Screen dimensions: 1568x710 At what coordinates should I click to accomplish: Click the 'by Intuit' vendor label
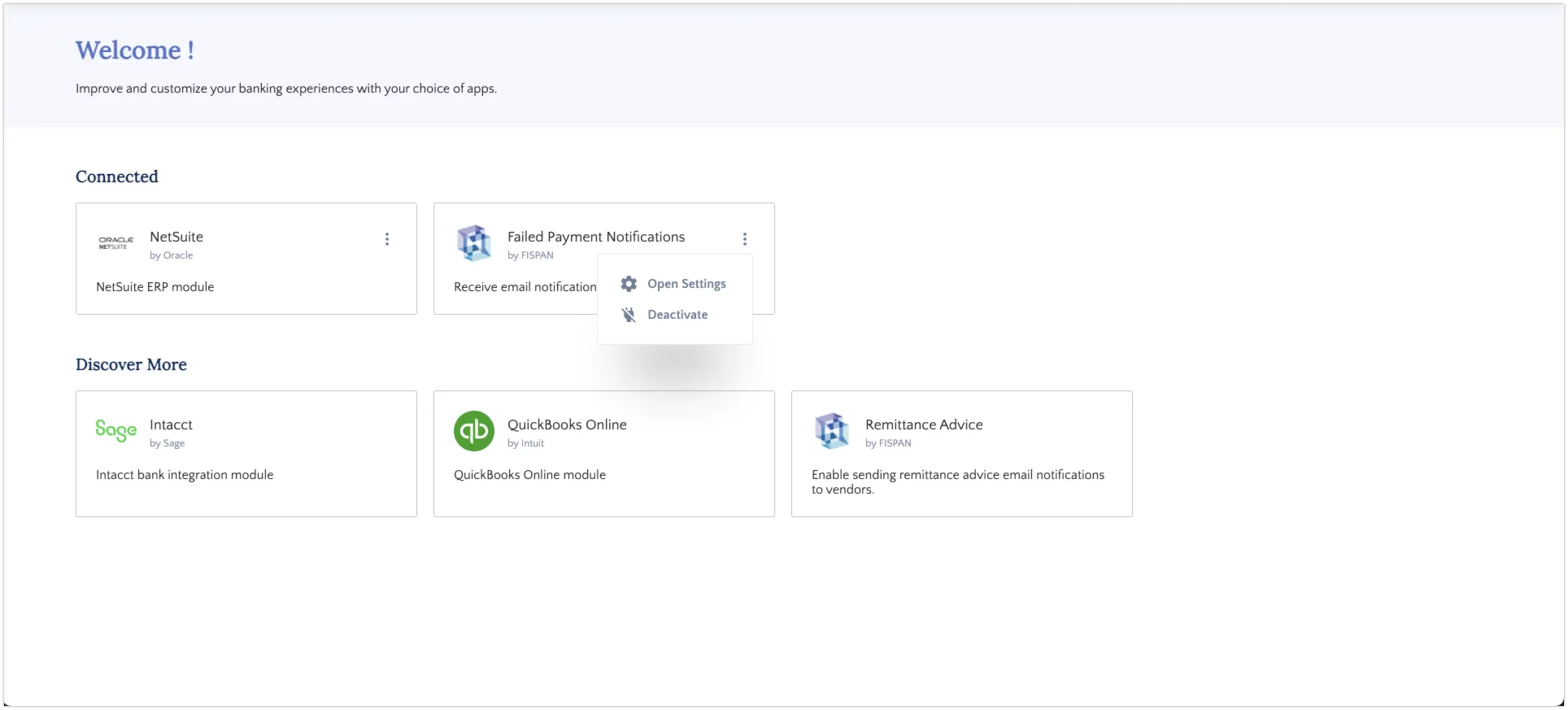point(526,443)
